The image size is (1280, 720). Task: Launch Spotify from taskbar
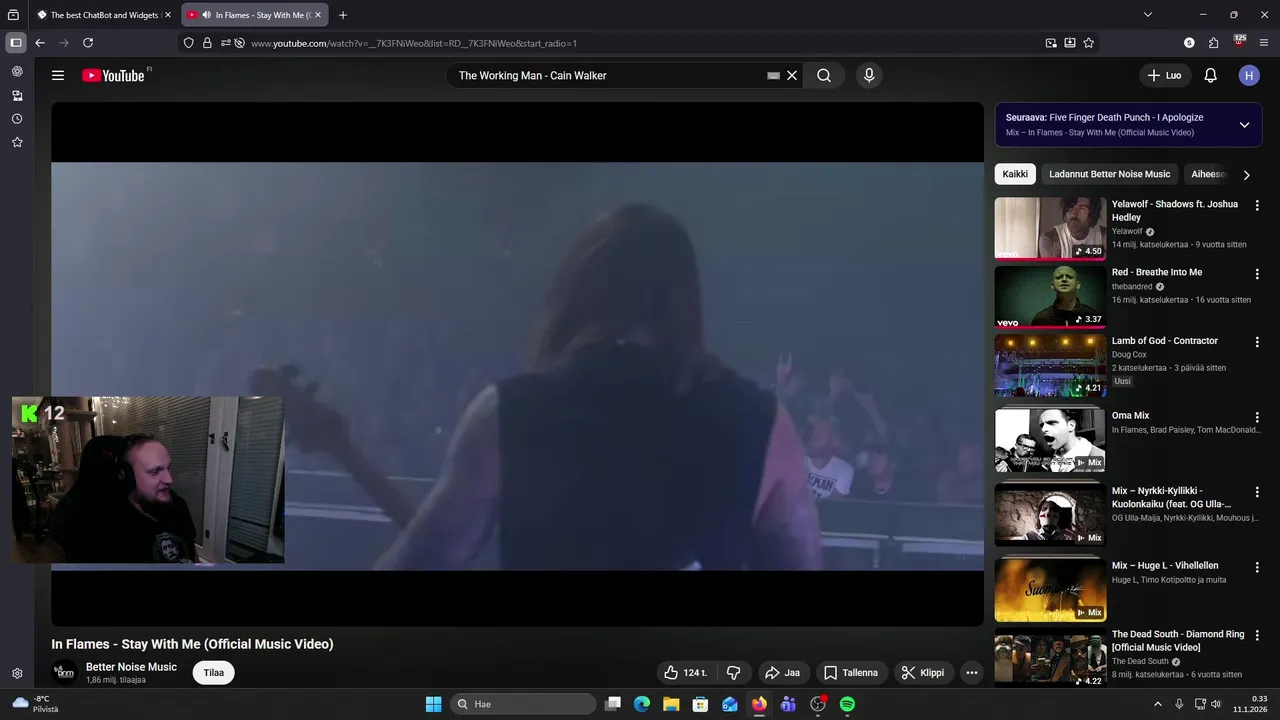pos(847,704)
